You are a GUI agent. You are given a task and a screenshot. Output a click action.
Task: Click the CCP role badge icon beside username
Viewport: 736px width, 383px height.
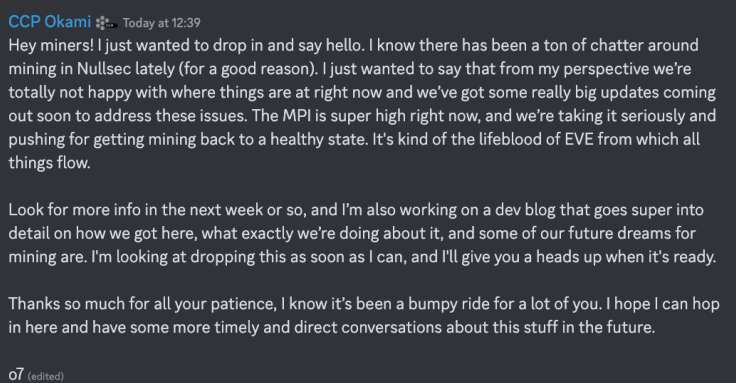pyautogui.click(x=106, y=23)
